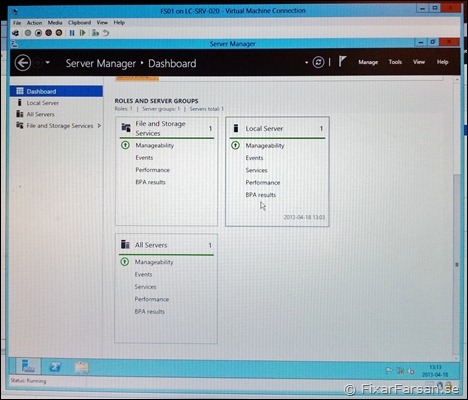
Task: Click the dashboard vertical scrollbar thumb
Action: [457, 264]
